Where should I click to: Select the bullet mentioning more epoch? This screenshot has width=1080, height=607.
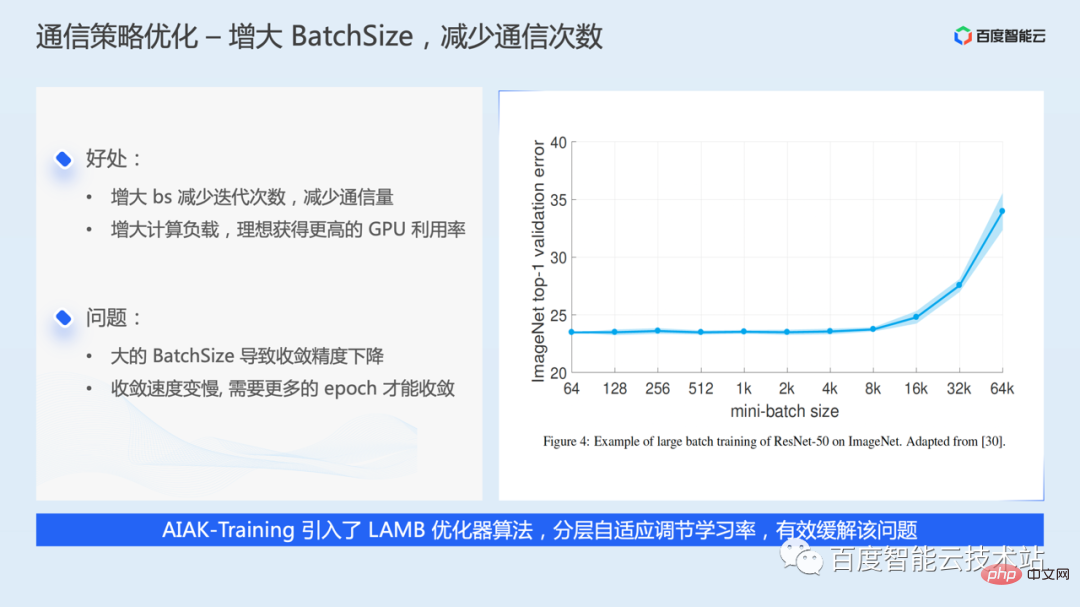pyautogui.click(x=282, y=388)
